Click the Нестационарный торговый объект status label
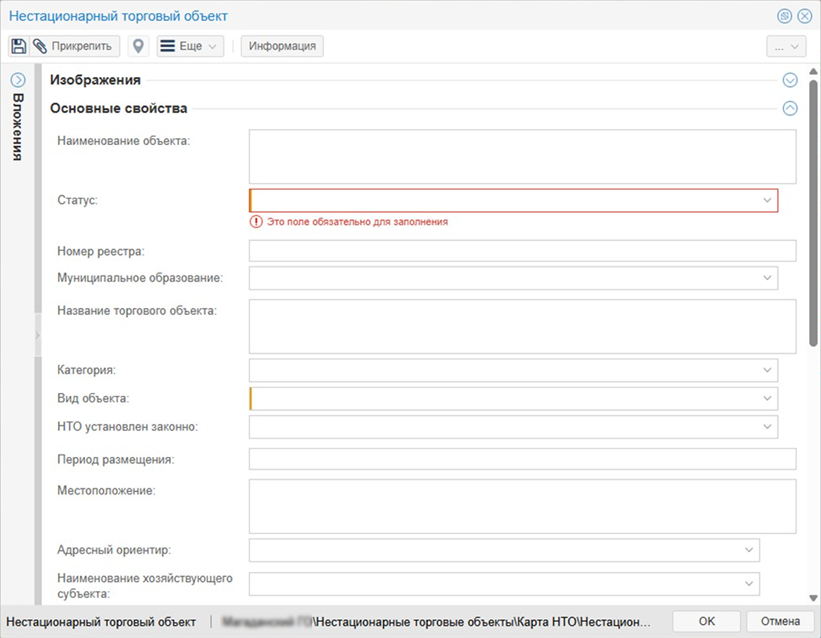This screenshot has height=638, width=821. click(101, 622)
